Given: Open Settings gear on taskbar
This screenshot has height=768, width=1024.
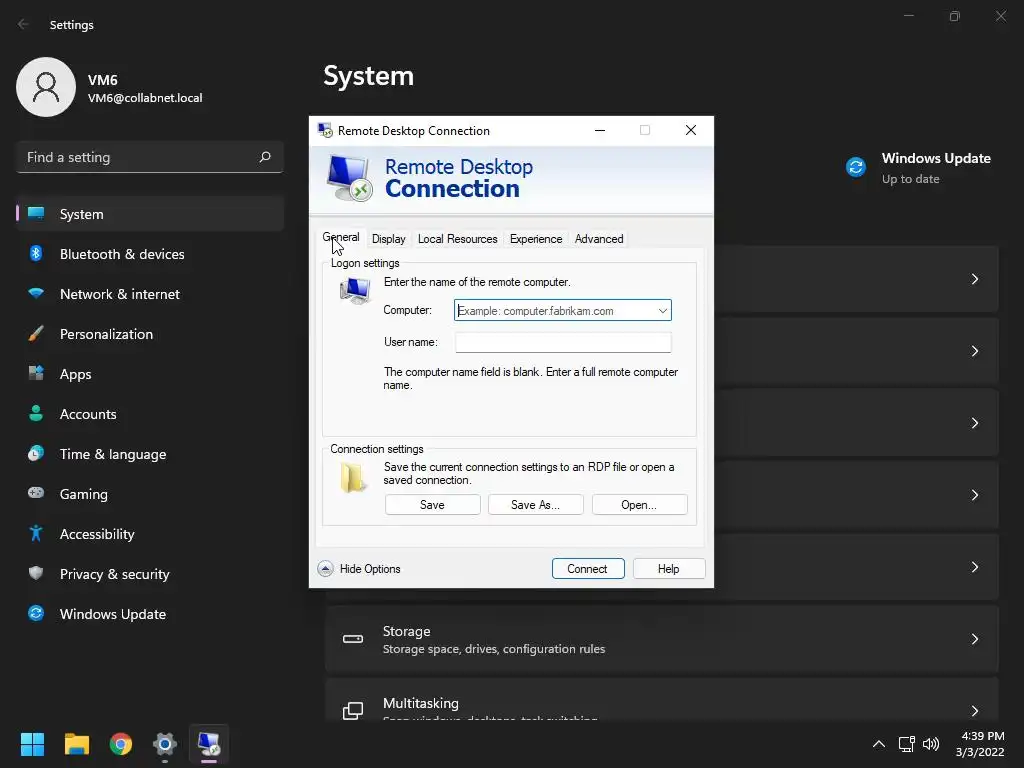Looking at the screenshot, I should (165, 744).
